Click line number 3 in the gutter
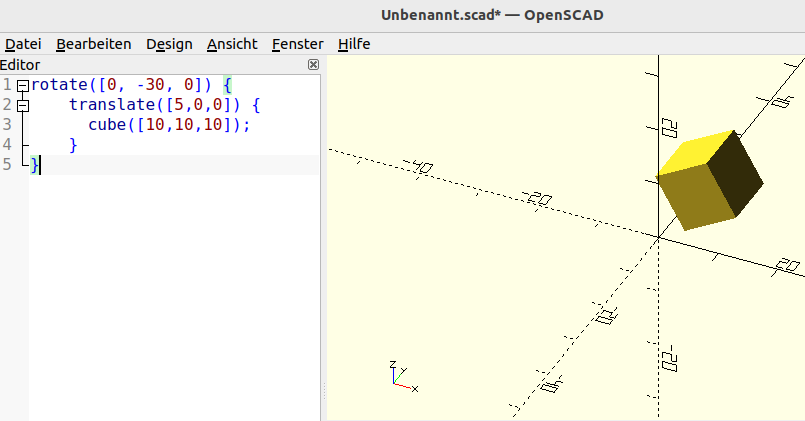Viewport: 805px width, 421px height. click(7, 125)
